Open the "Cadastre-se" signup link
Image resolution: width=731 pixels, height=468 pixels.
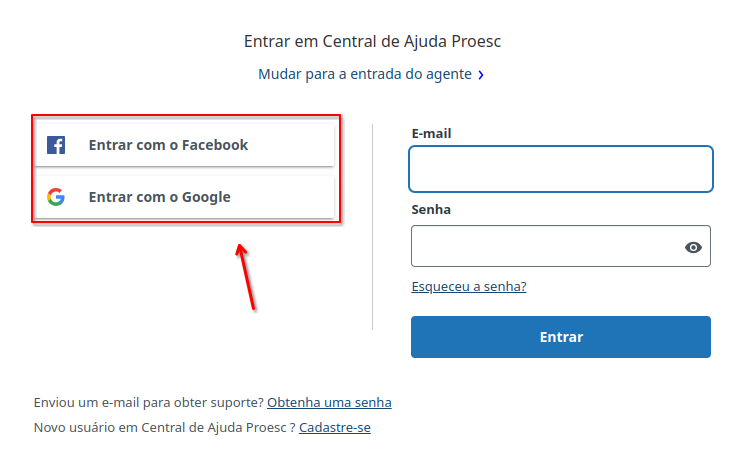(335, 427)
